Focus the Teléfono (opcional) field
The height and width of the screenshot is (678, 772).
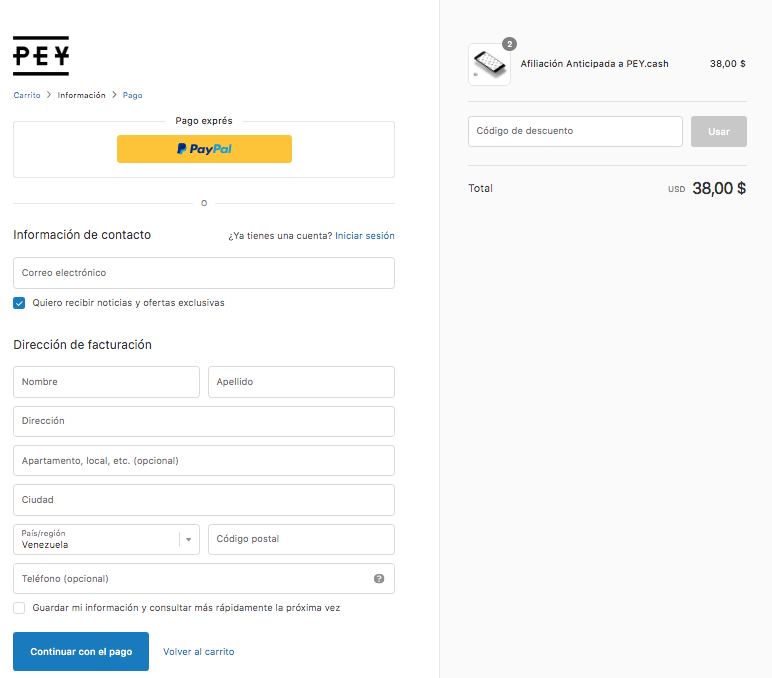pyautogui.click(x=204, y=579)
